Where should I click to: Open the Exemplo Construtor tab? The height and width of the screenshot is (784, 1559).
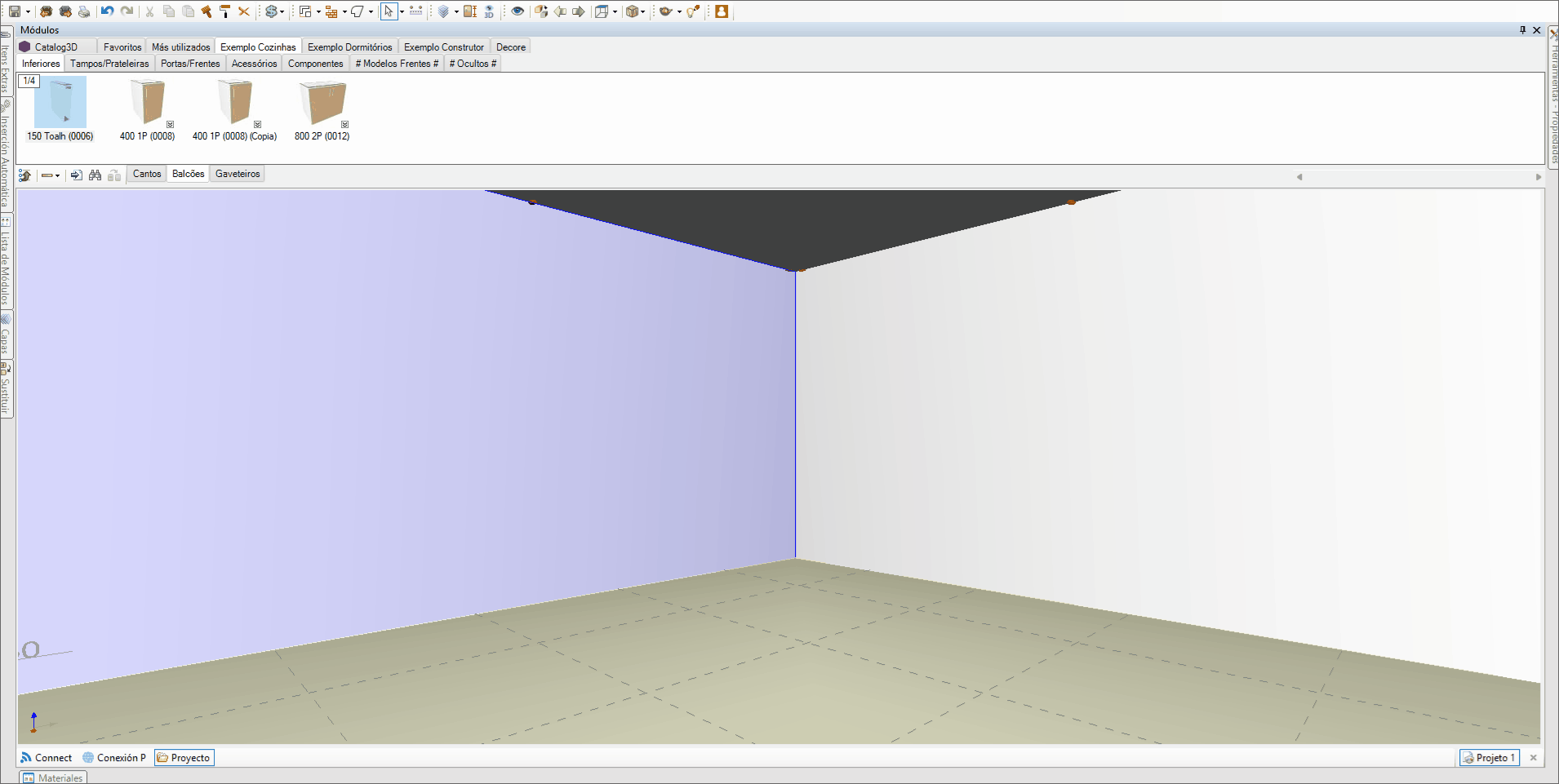(x=444, y=47)
